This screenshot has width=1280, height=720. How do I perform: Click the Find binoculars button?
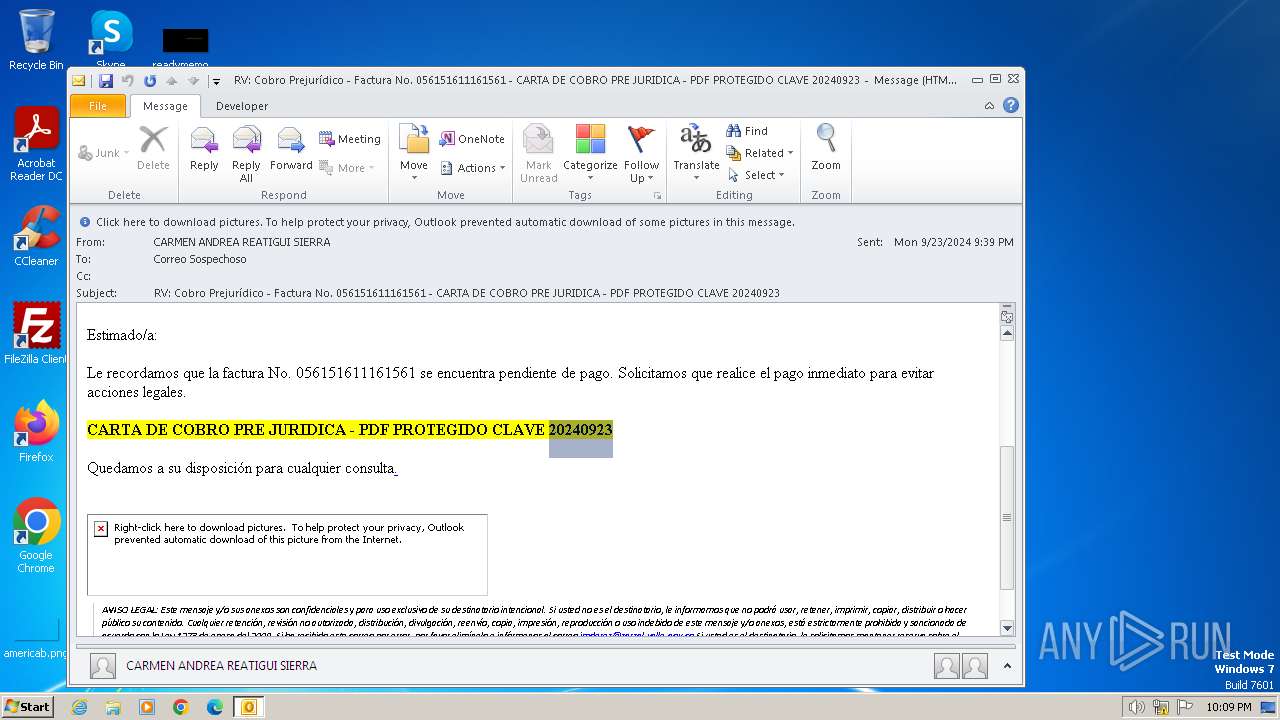(747, 131)
